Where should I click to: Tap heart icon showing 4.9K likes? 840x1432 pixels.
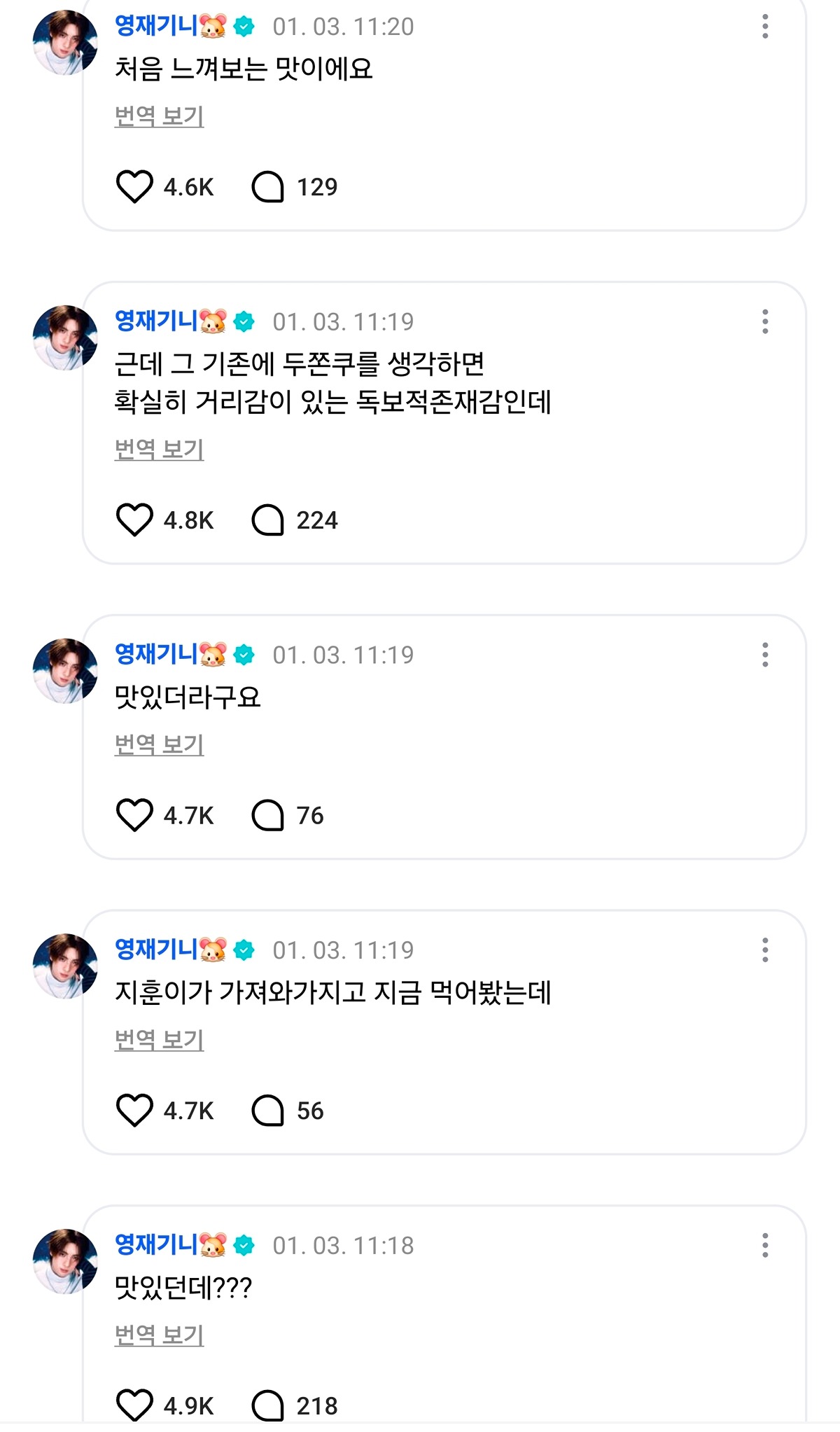[x=134, y=1405]
